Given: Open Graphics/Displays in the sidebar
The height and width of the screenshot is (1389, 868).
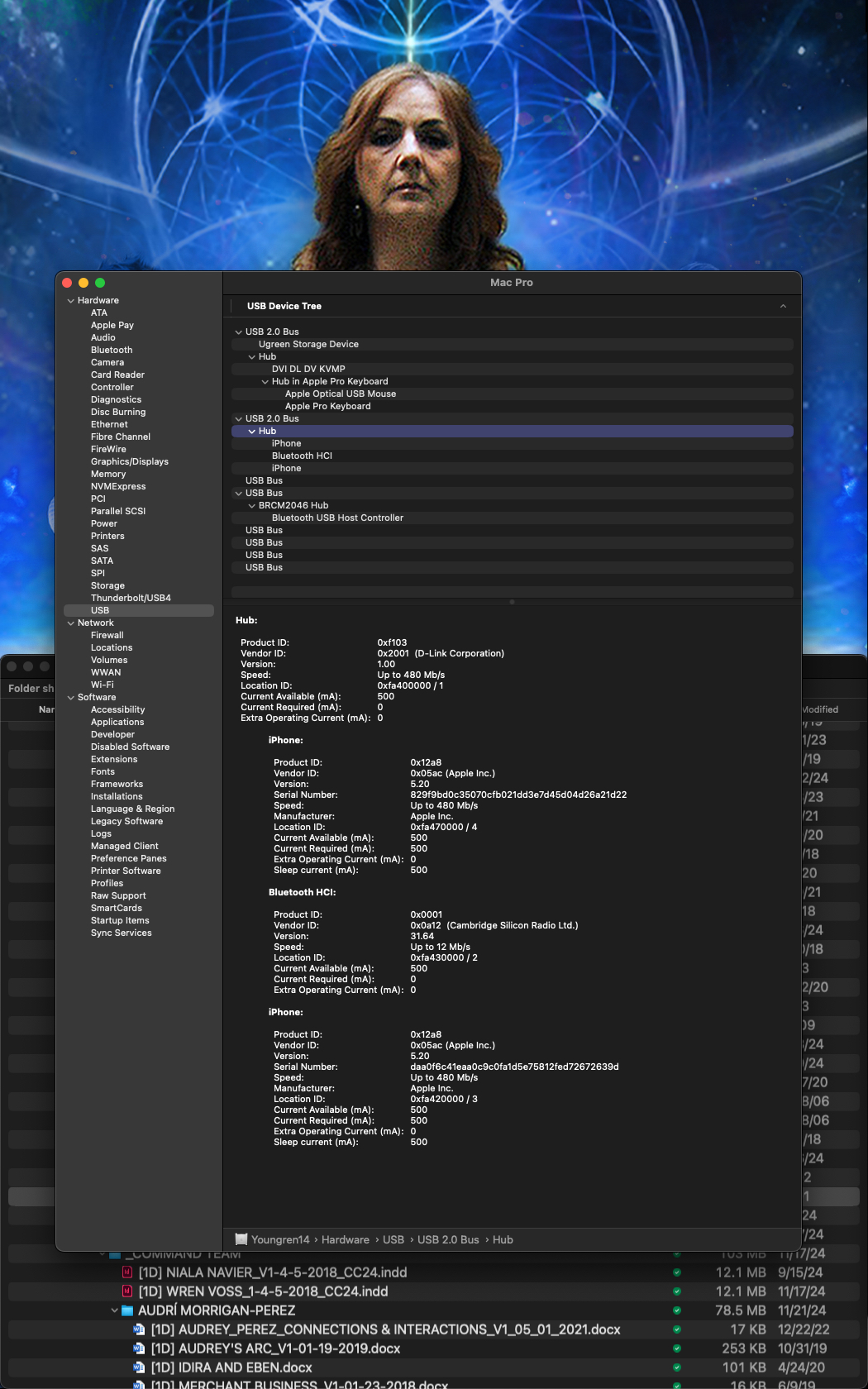Looking at the screenshot, I should pos(130,461).
